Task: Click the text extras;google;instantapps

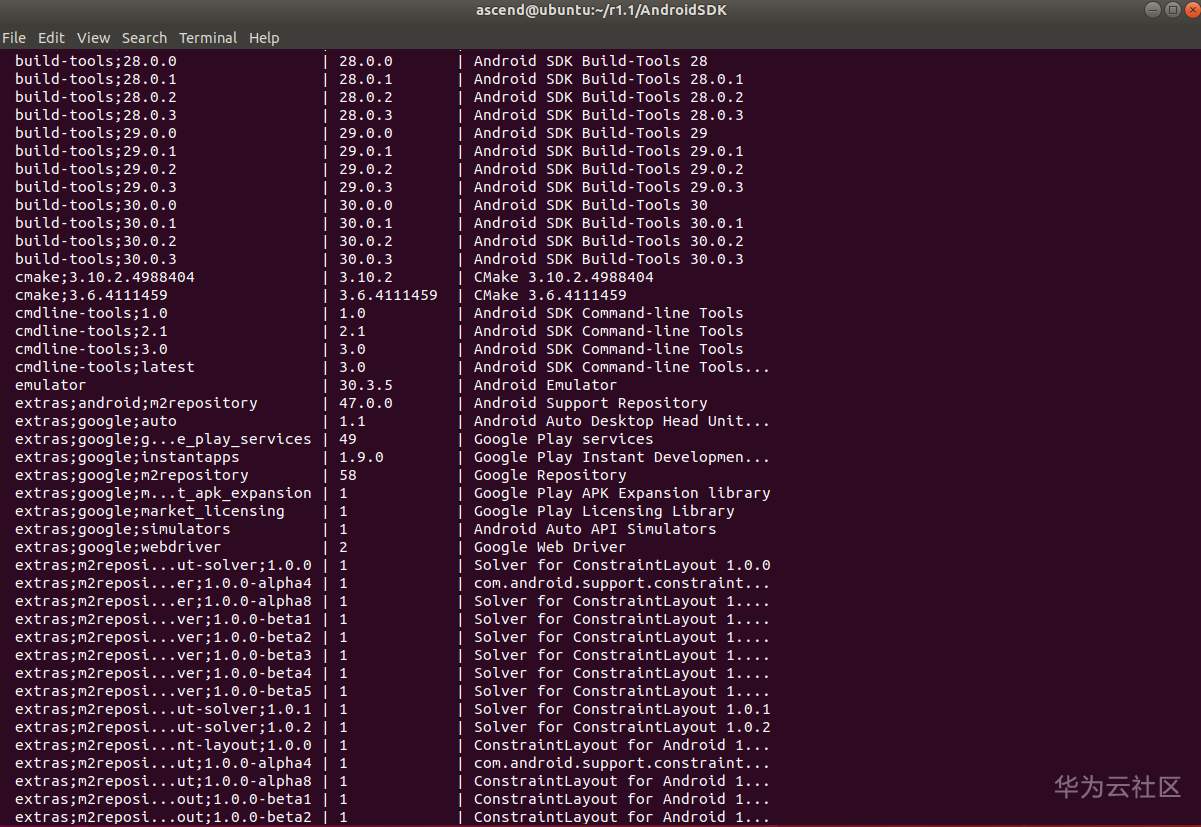Action: click(x=127, y=457)
